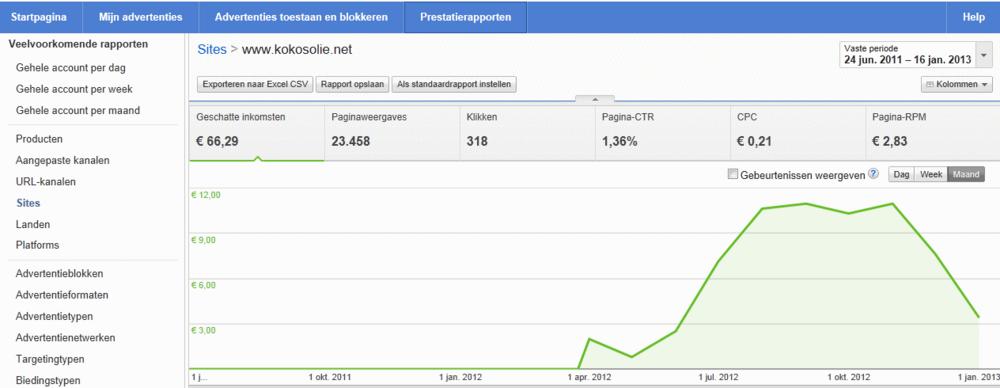Select the Pagina-RPM metric tile

pos(931,133)
